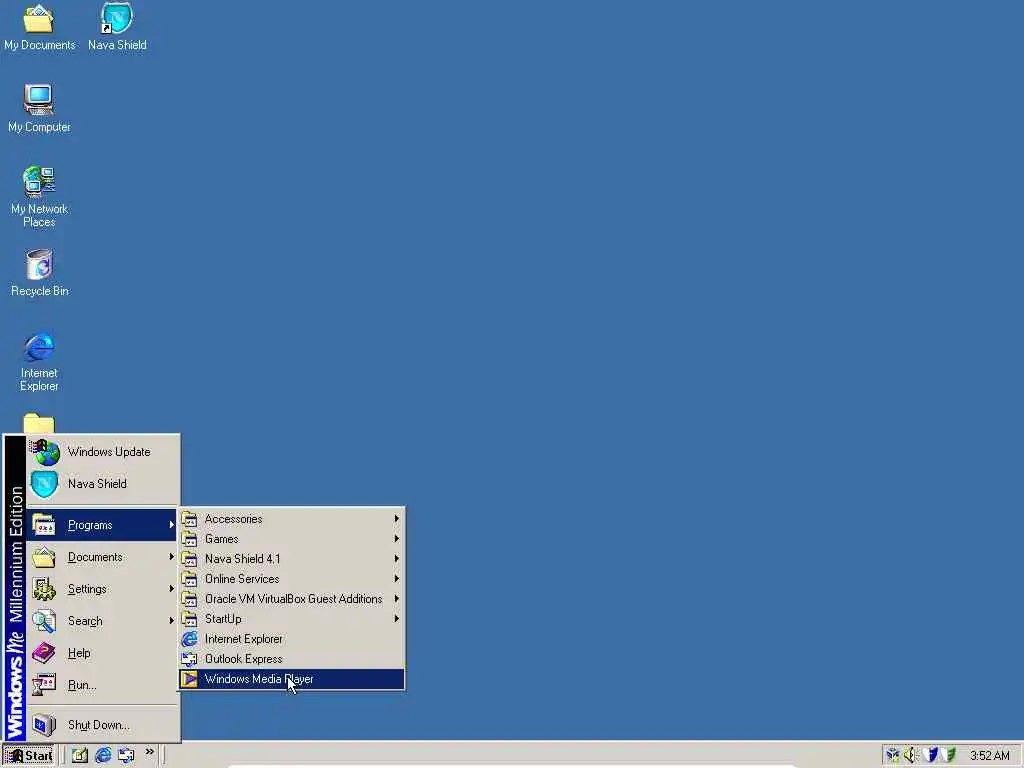Choose Shut Down... in Start menu
Image resolution: width=1024 pixels, height=768 pixels.
[103, 725]
